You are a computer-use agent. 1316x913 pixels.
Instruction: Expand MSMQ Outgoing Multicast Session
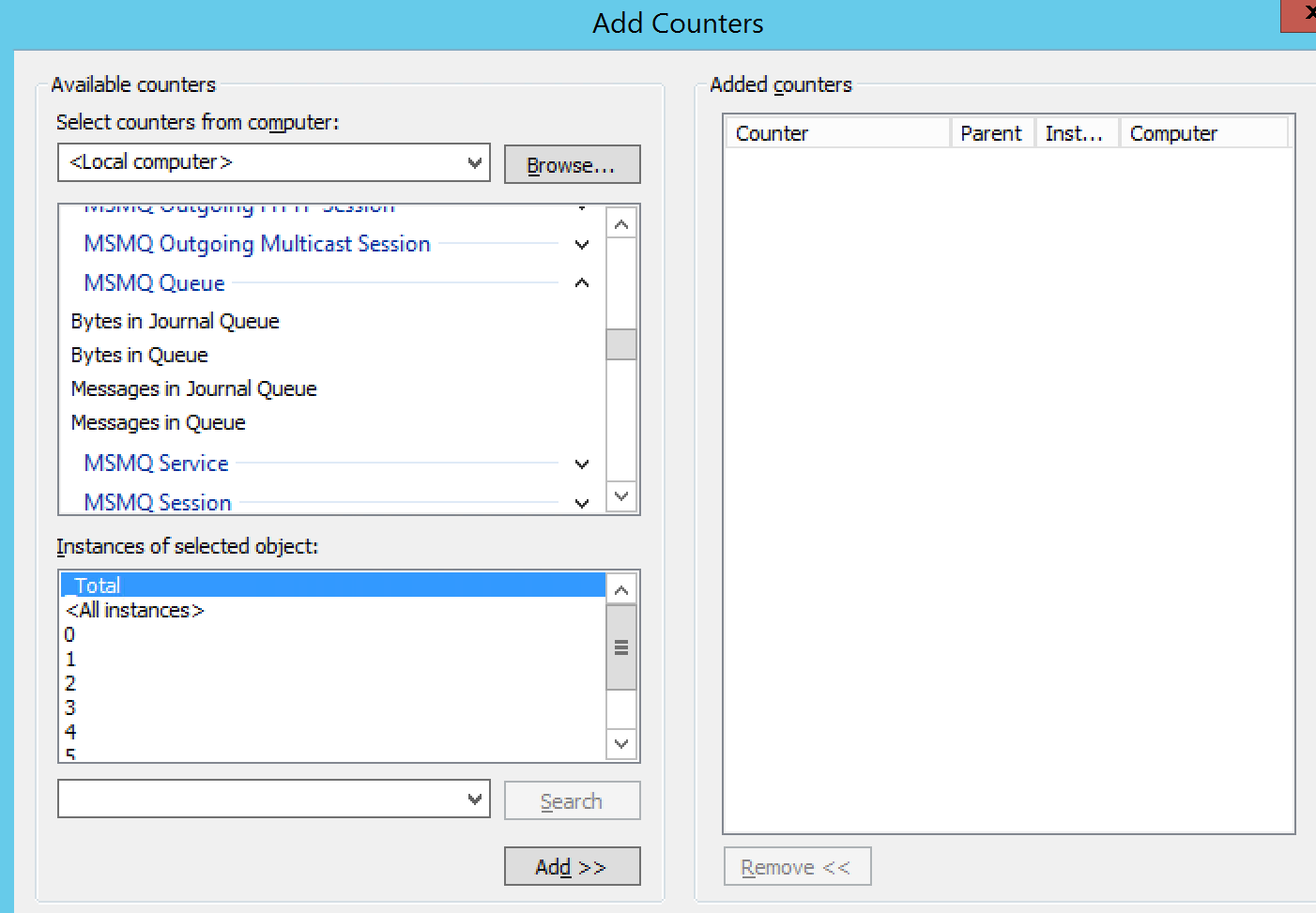coord(581,245)
